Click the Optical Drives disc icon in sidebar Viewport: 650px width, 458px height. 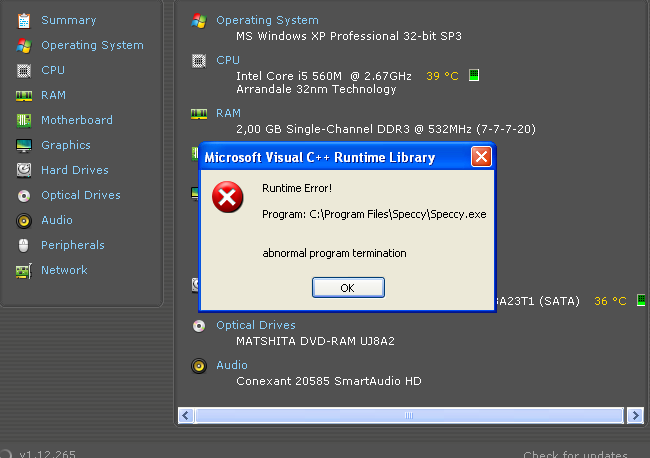24,196
